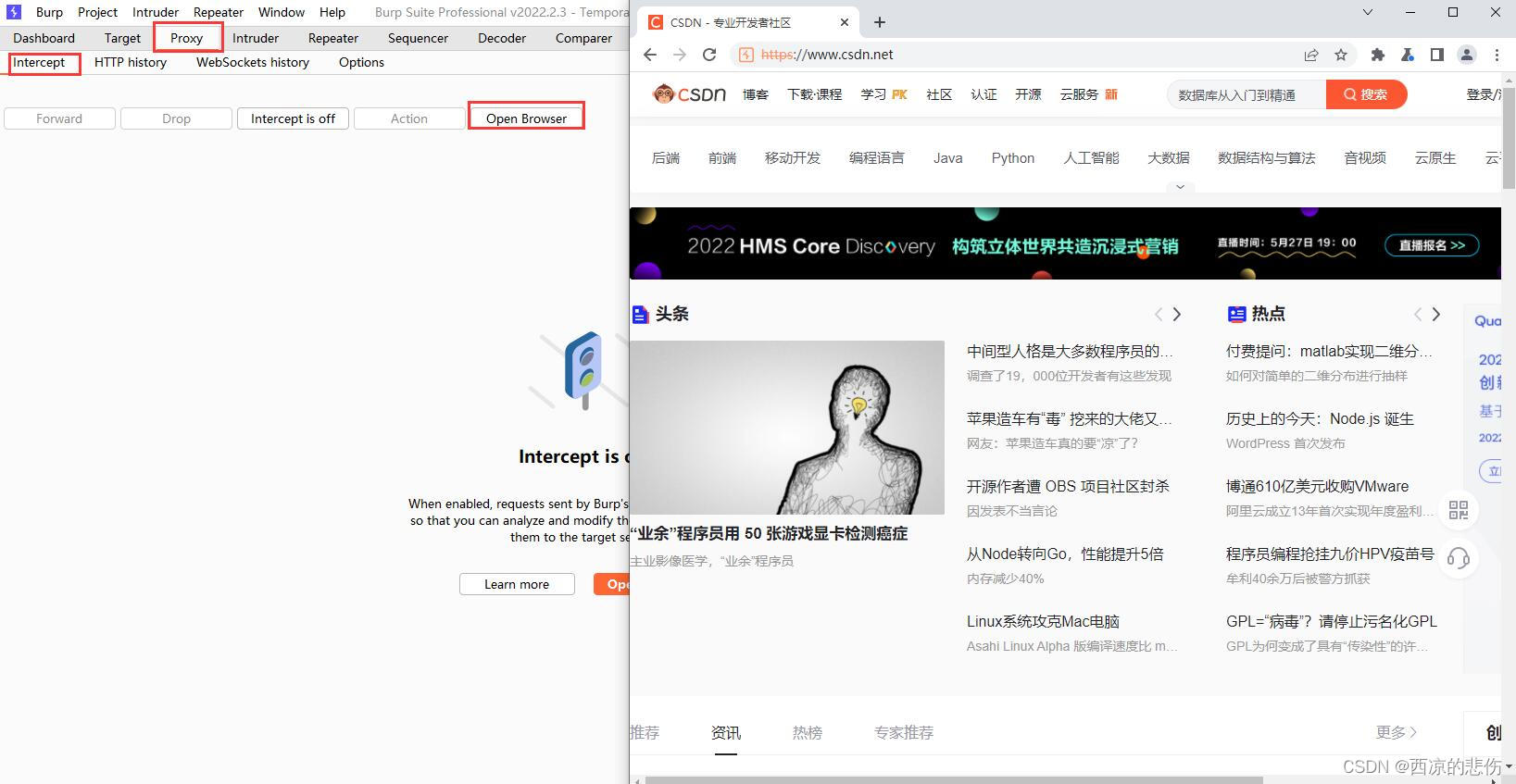Click the browser address bar URL
The width and height of the screenshot is (1516, 784).
coord(827,55)
